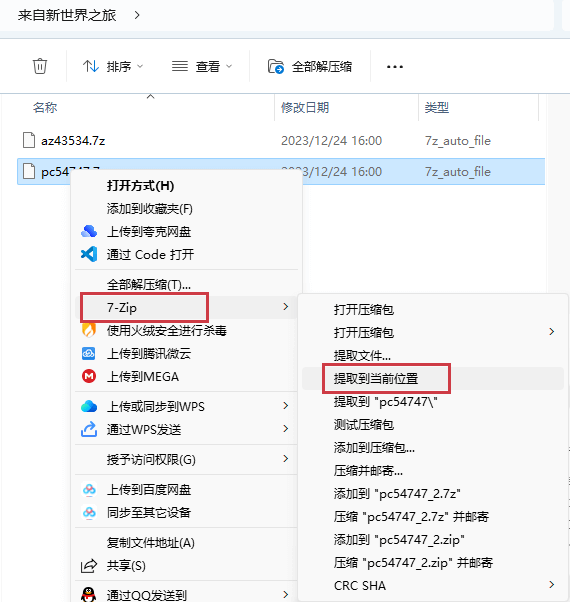This screenshot has height=602, width=570.
Task: Select file az43534.7z
Action: coord(73,141)
